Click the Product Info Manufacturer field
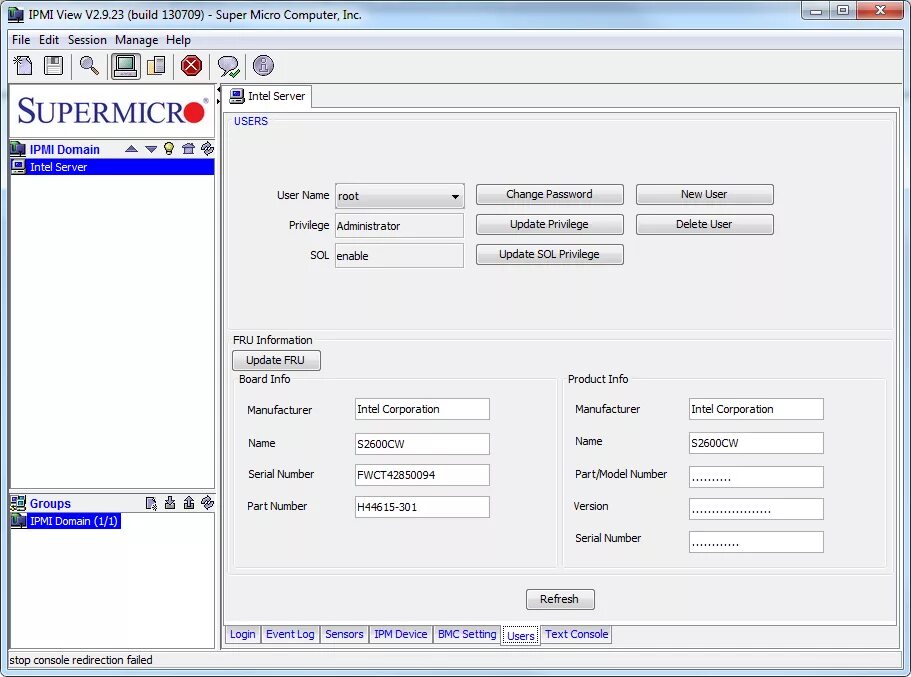911x677 pixels. [756, 409]
